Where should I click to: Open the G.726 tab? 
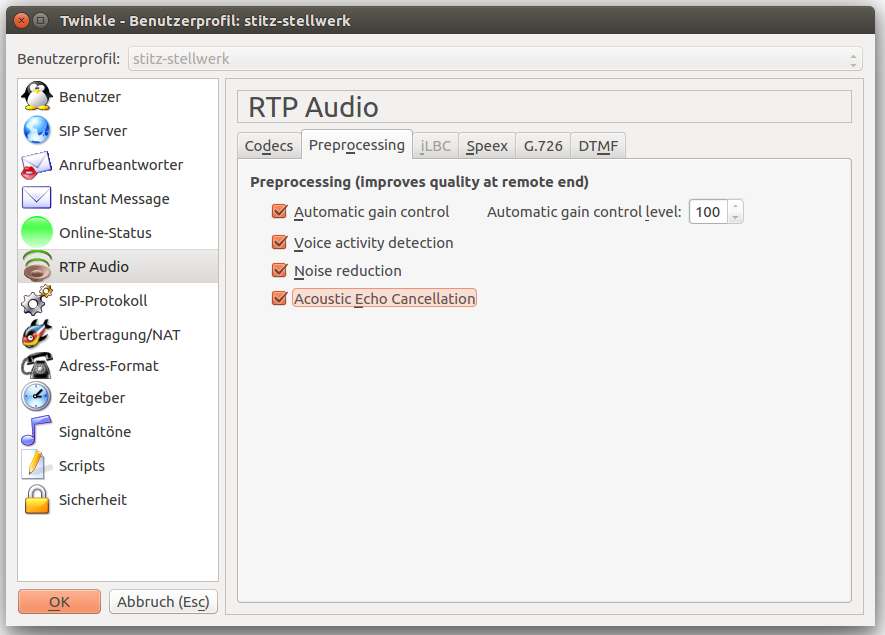click(x=543, y=146)
